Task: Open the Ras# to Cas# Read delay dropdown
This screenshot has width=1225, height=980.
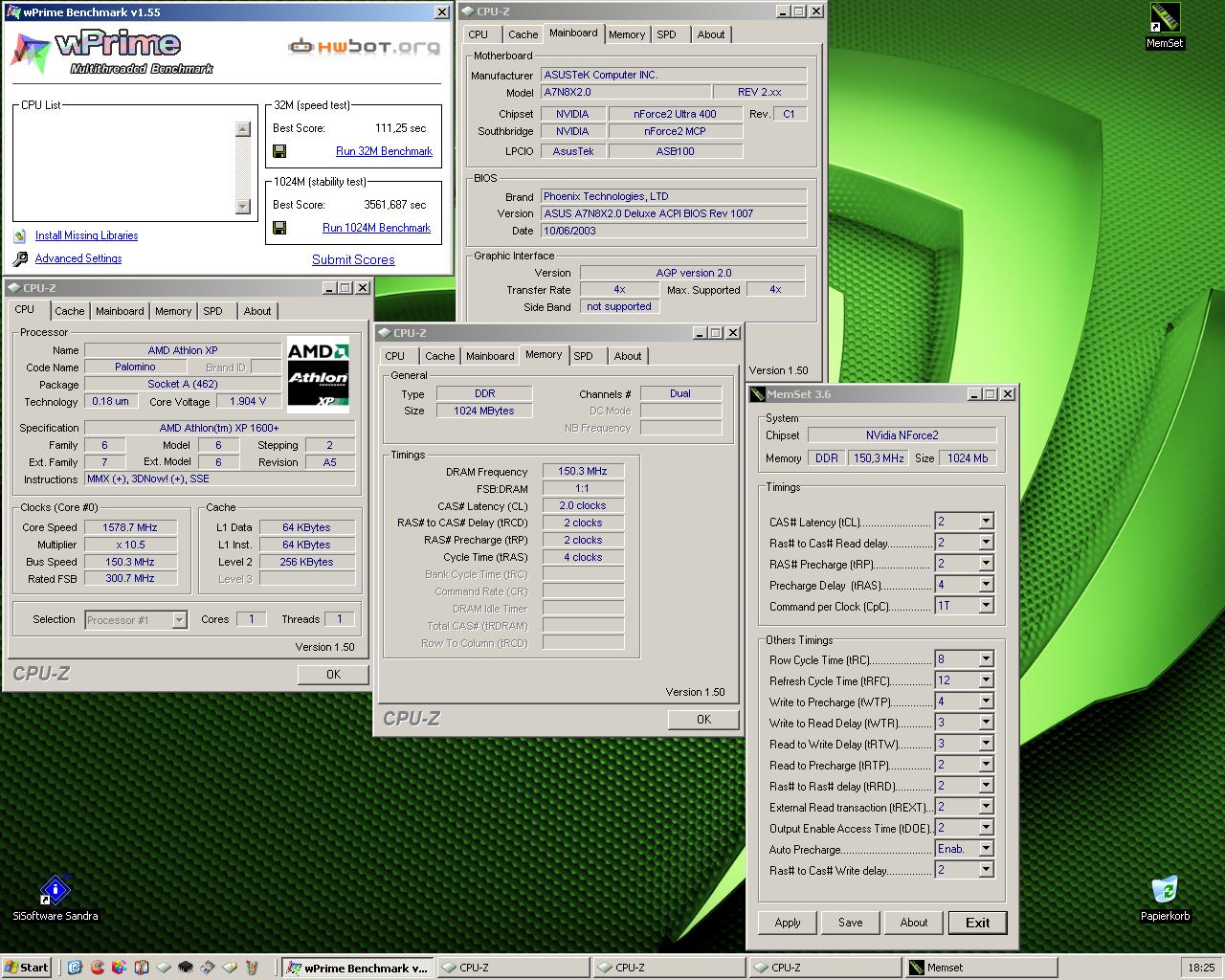Action: click(x=986, y=543)
